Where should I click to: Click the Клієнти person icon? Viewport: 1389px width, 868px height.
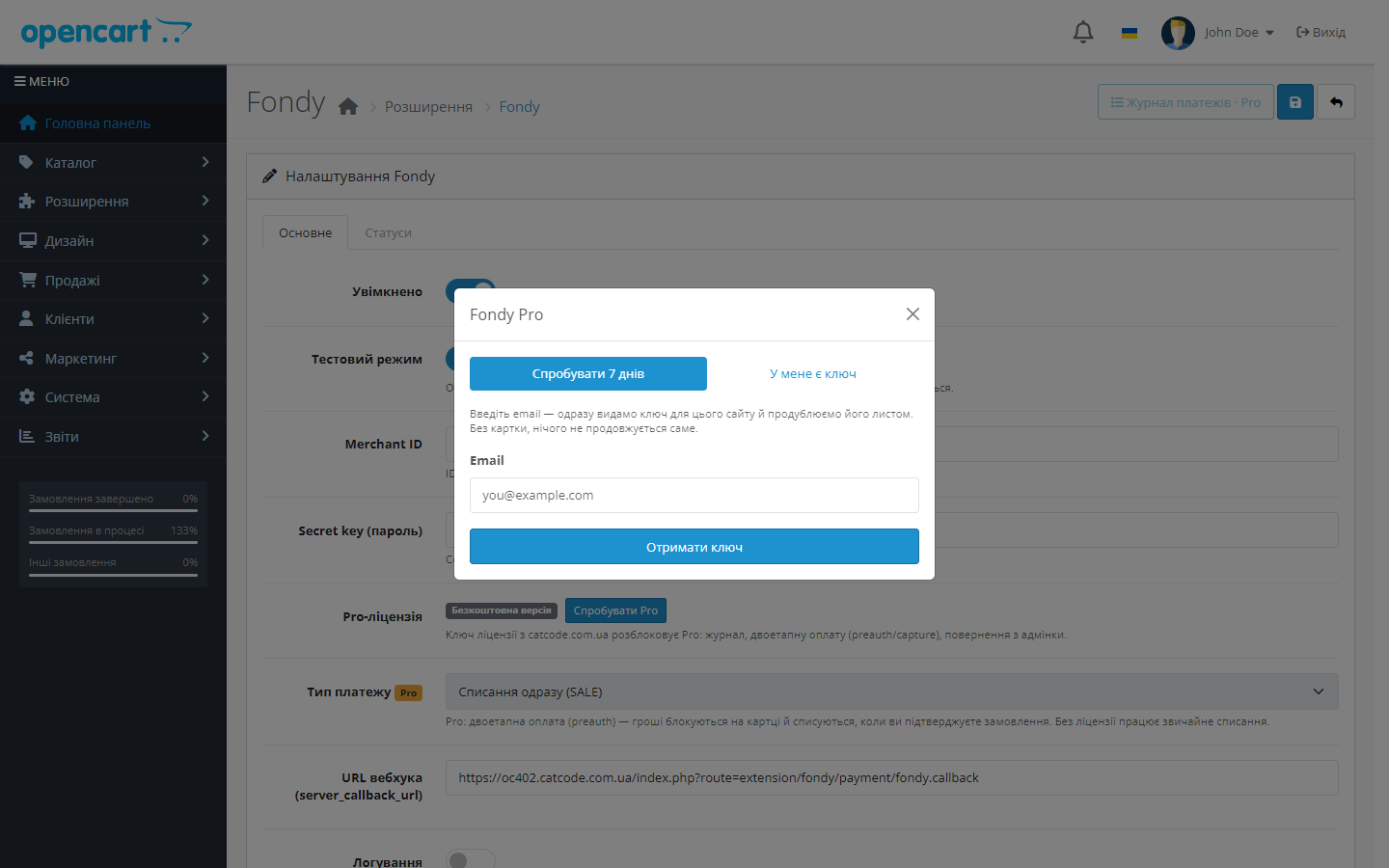pyautogui.click(x=26, y=319)
